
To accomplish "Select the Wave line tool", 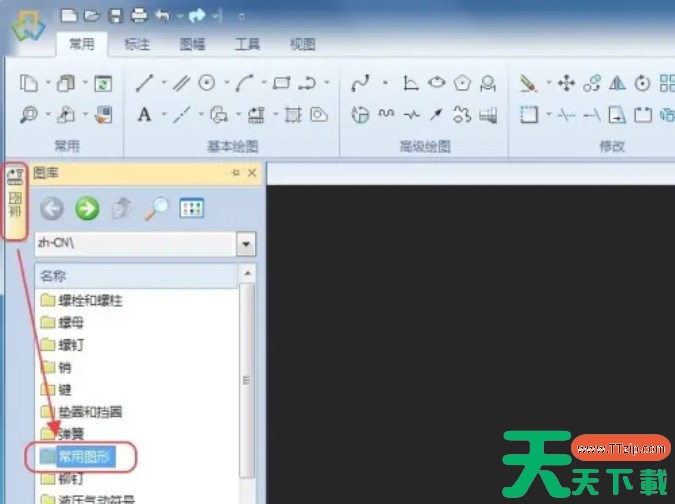I will pos(386,114).
